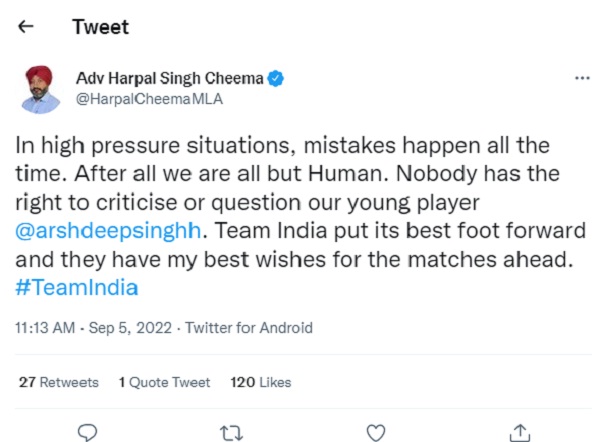This screenshot has height=442, width=600.
Task: View the 120 Likes list
Action: coord(260,382)
